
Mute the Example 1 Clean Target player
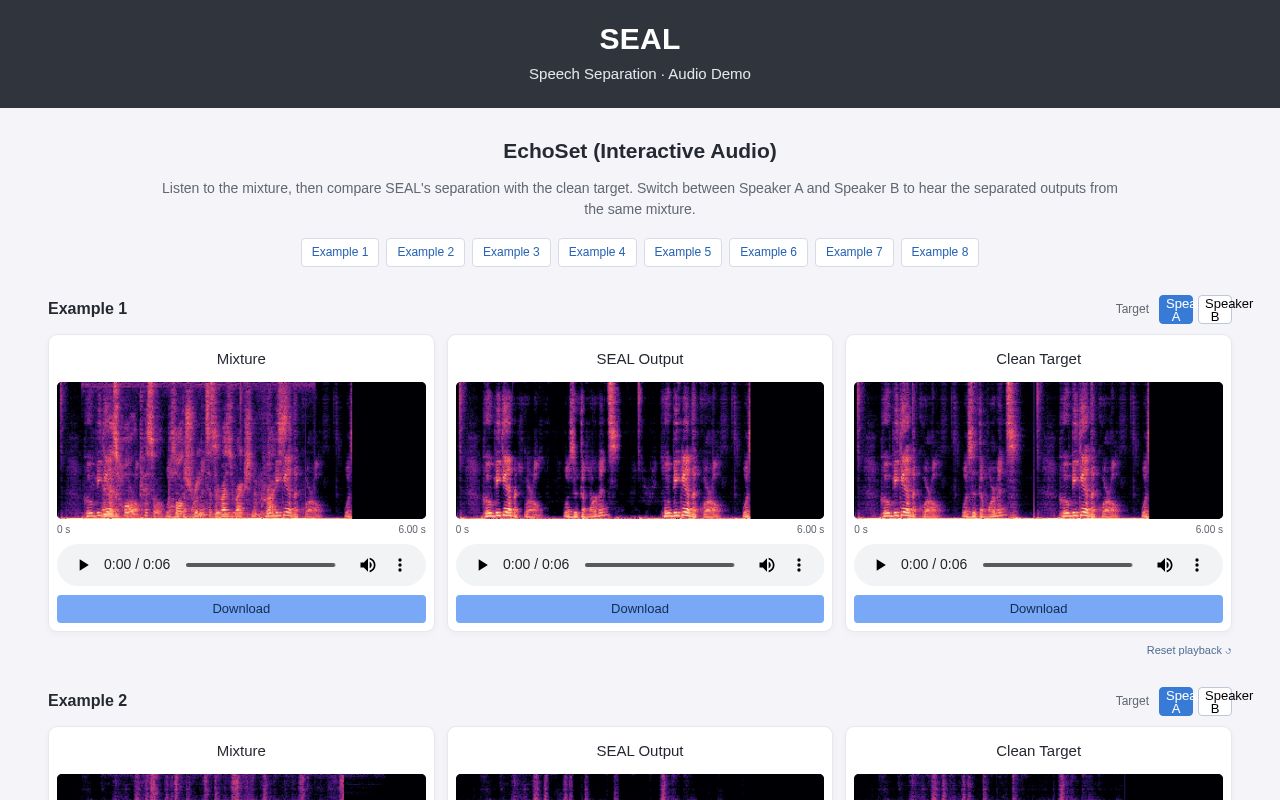tap(1165, 565)
